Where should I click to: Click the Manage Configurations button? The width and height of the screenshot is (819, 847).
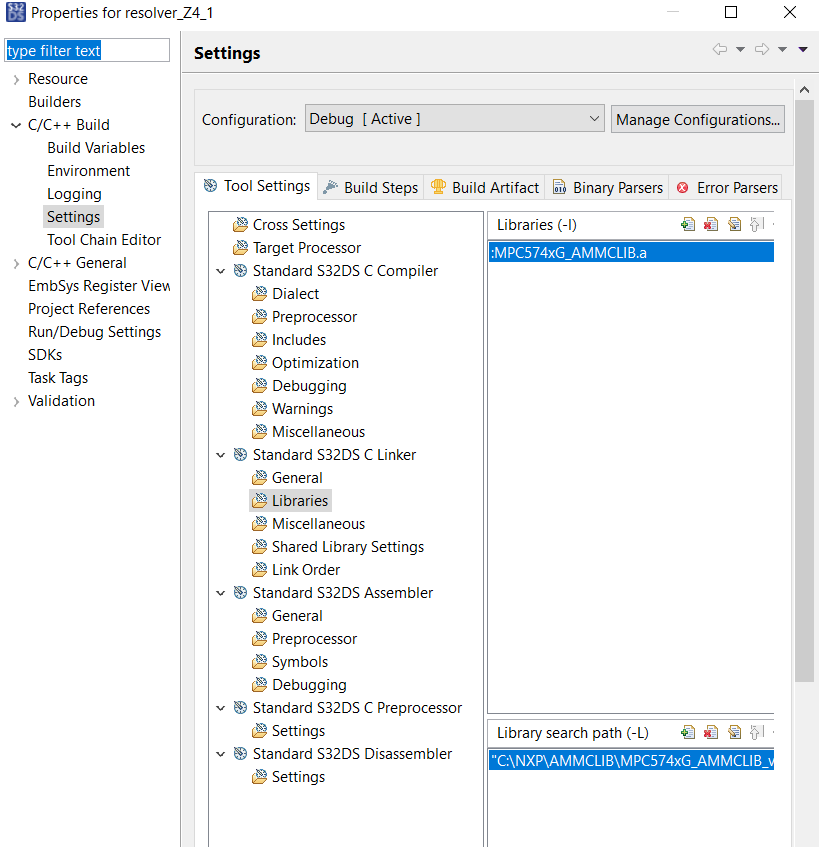[x=698, y=119]
